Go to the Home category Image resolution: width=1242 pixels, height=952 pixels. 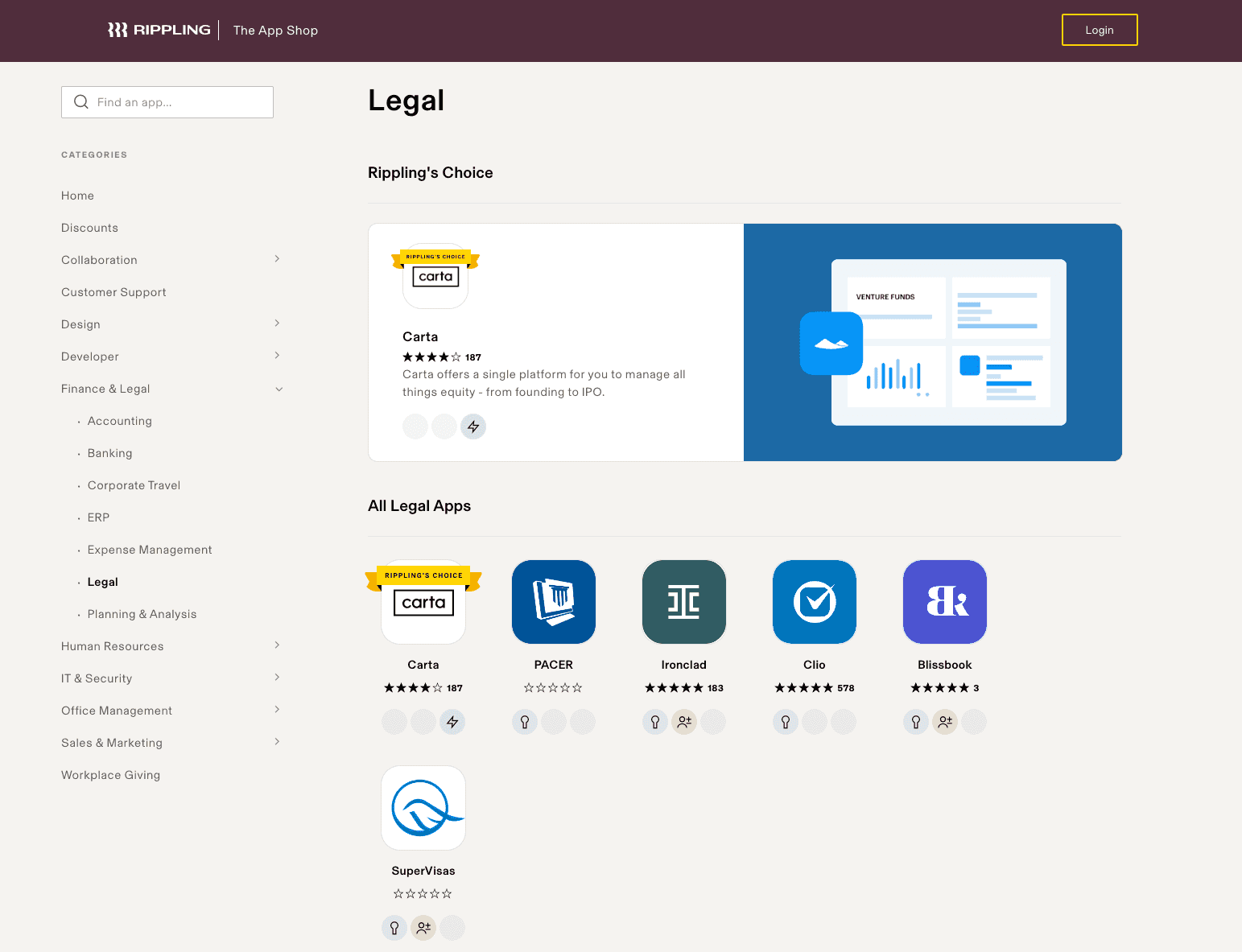click(77, 196)
